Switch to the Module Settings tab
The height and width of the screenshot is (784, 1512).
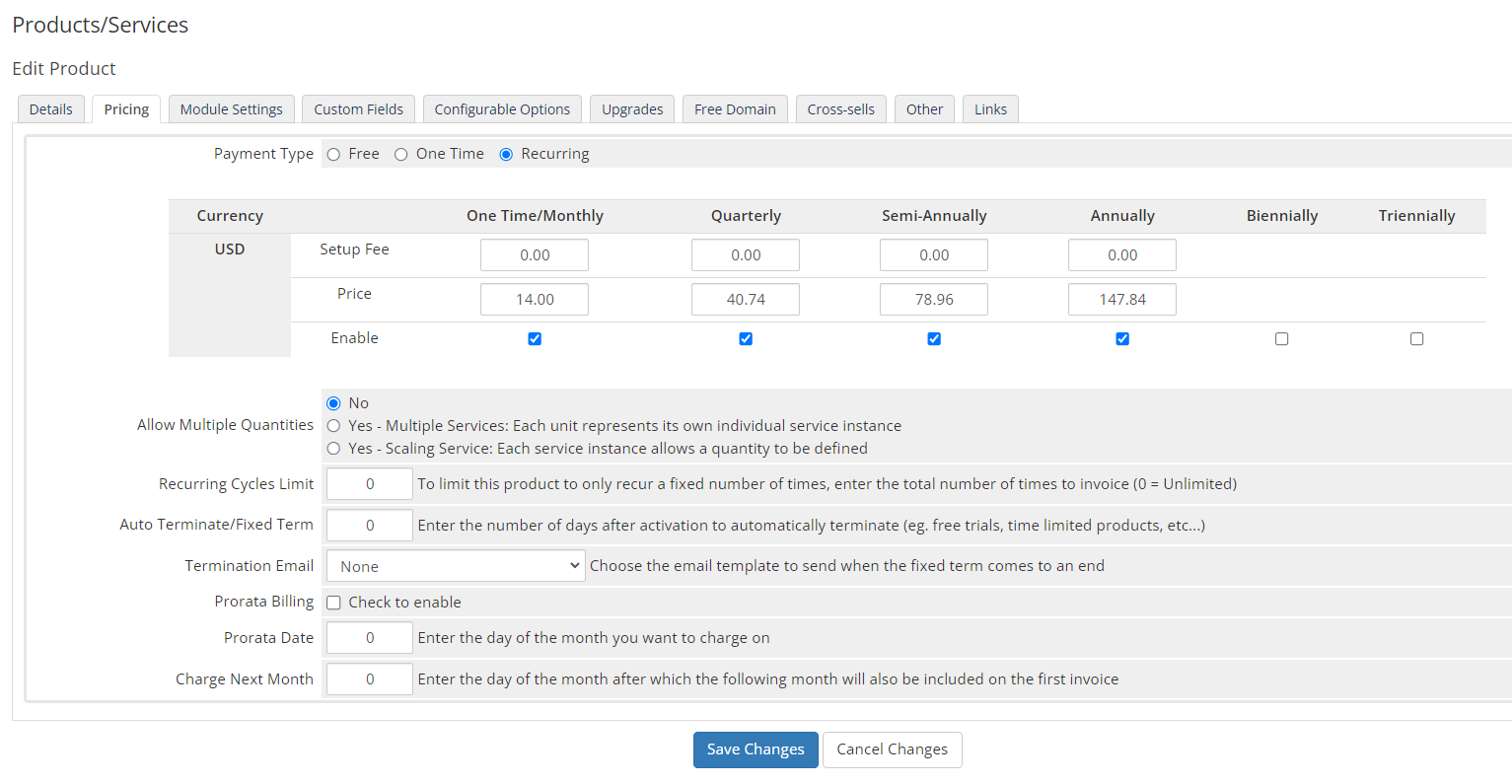231,109
